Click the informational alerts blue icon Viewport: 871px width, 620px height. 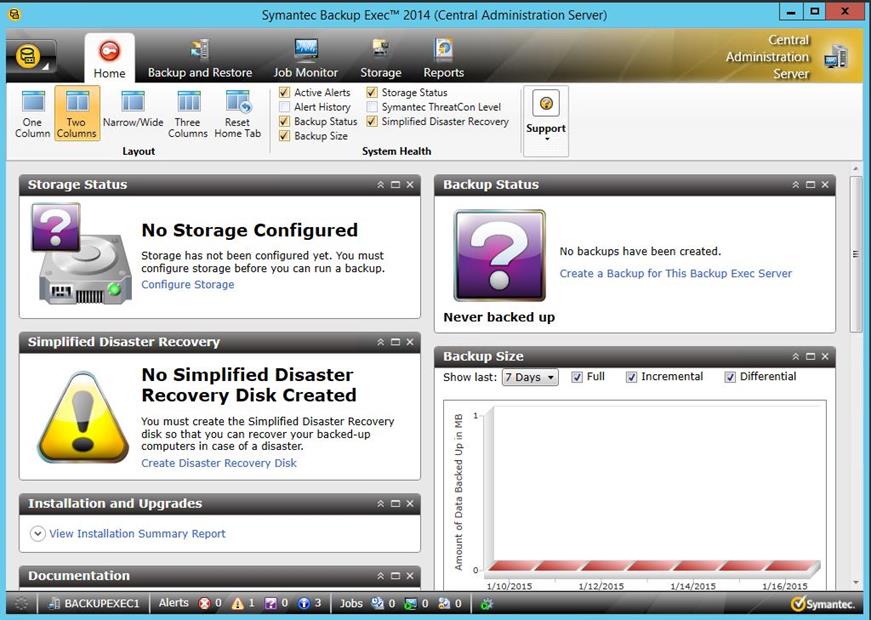pyautogui.click(x=304, y=603)
